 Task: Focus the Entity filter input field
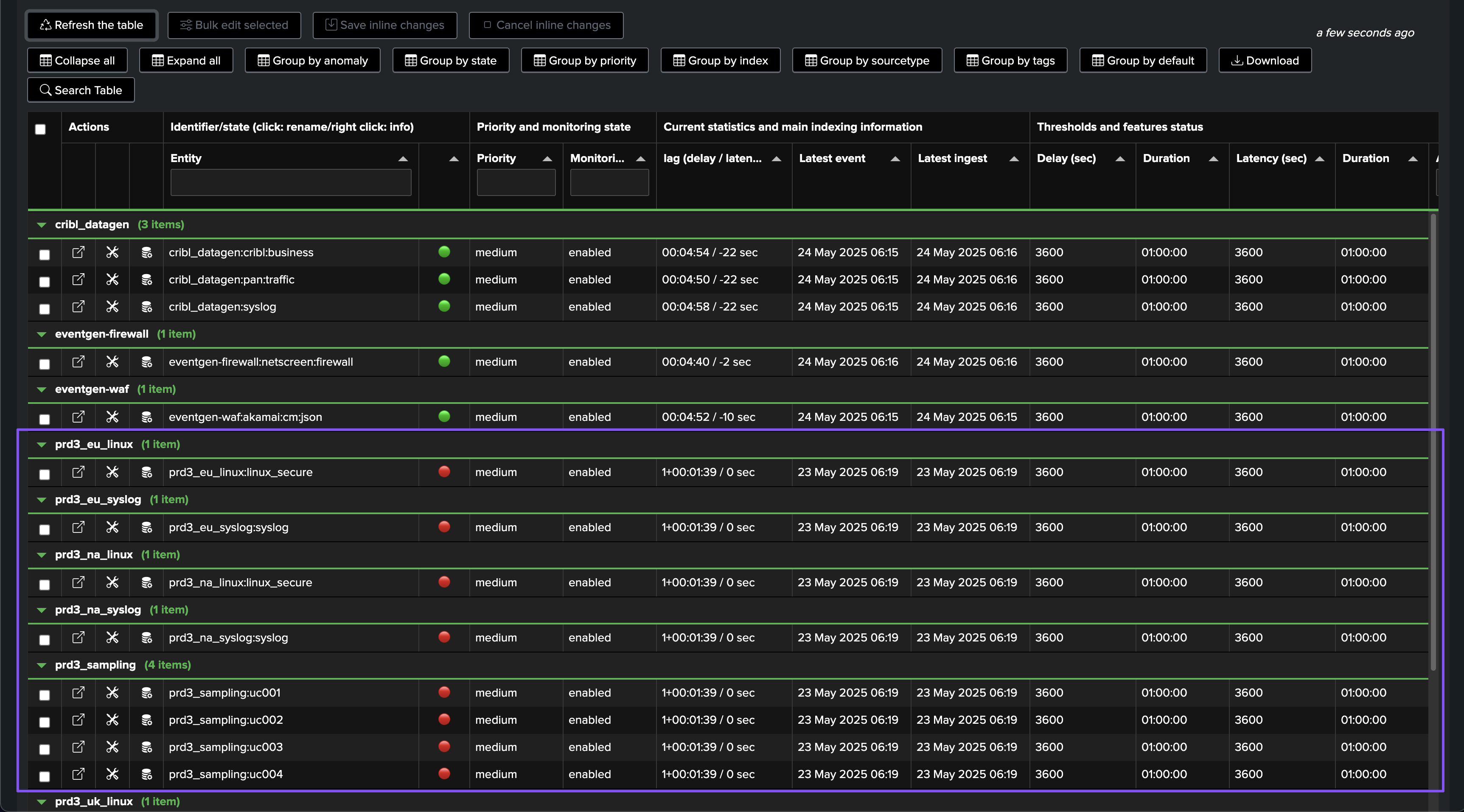[x=290, y=183]
